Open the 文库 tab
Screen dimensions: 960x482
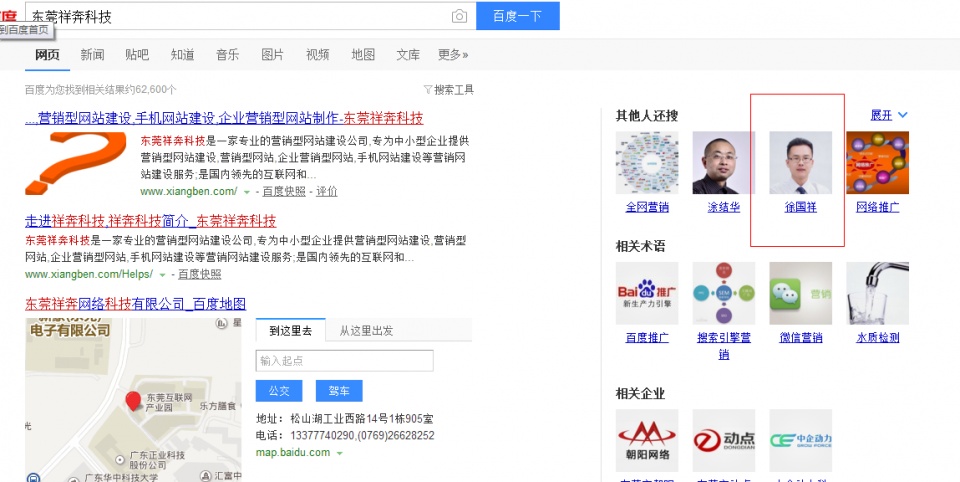(x=408, y=55)
